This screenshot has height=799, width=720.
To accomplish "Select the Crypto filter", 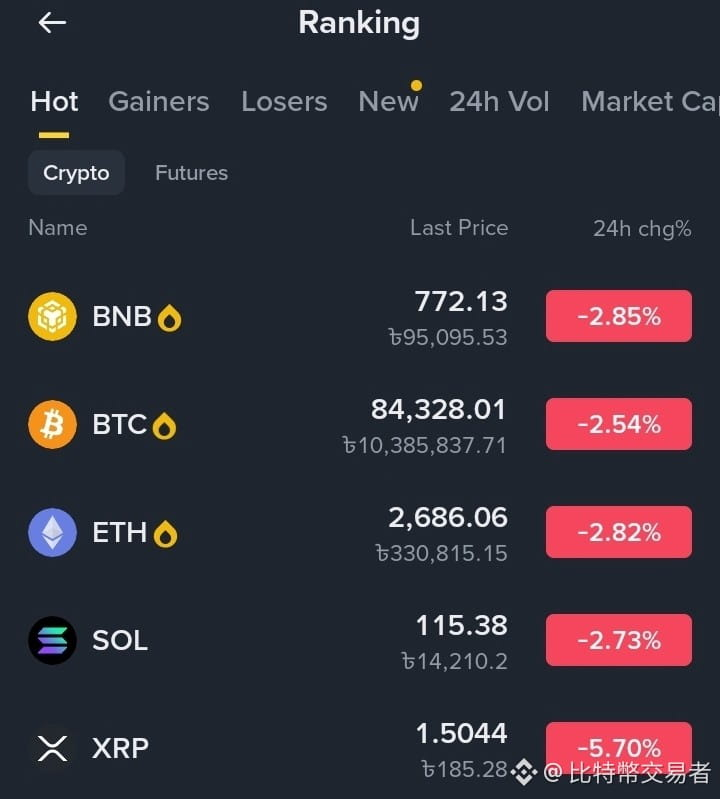I will 76,173.
